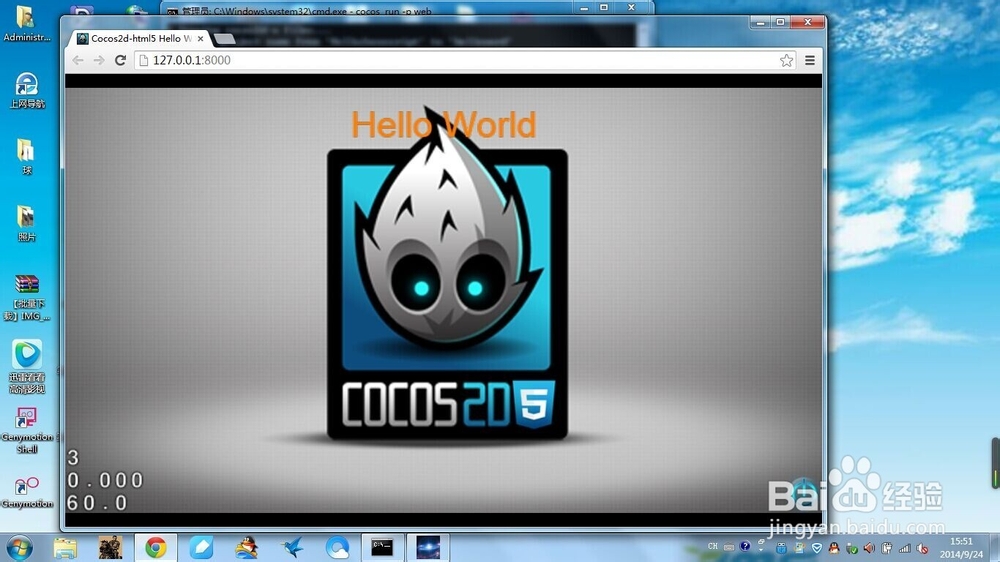Image resolution: width=1000 pixels, height=562 pixels.
Task: Open QQ browser penguin icon on taskbar
Action: [246, 548]
